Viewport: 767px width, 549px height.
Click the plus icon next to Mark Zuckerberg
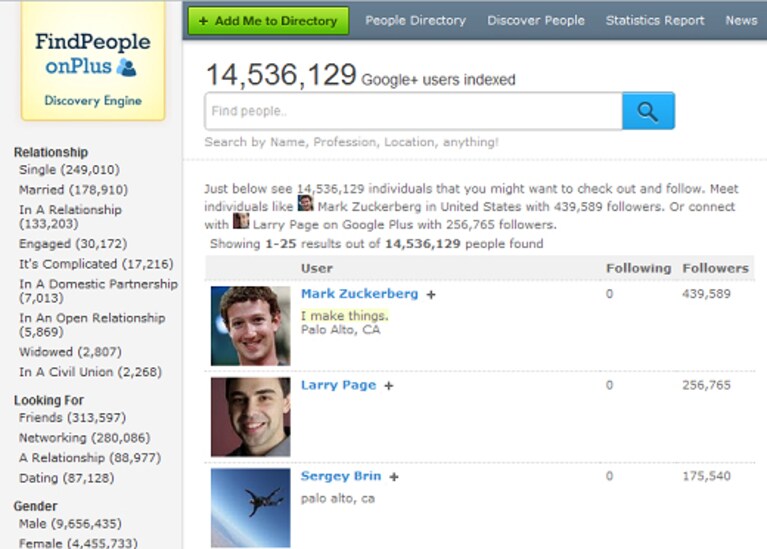[x=430, y=295]
